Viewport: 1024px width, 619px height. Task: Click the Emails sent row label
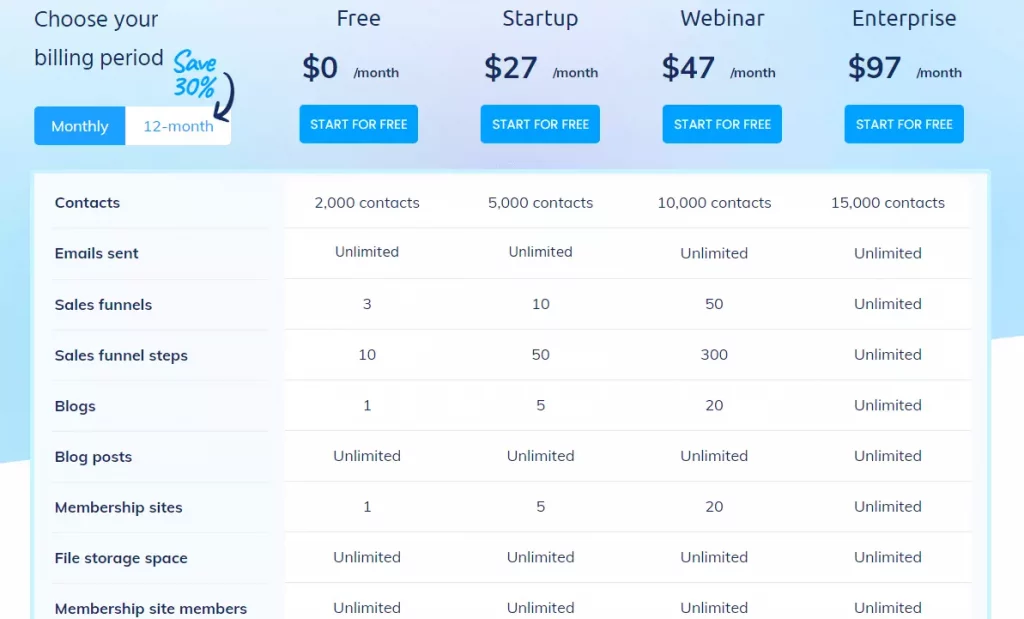click(97, 253)
